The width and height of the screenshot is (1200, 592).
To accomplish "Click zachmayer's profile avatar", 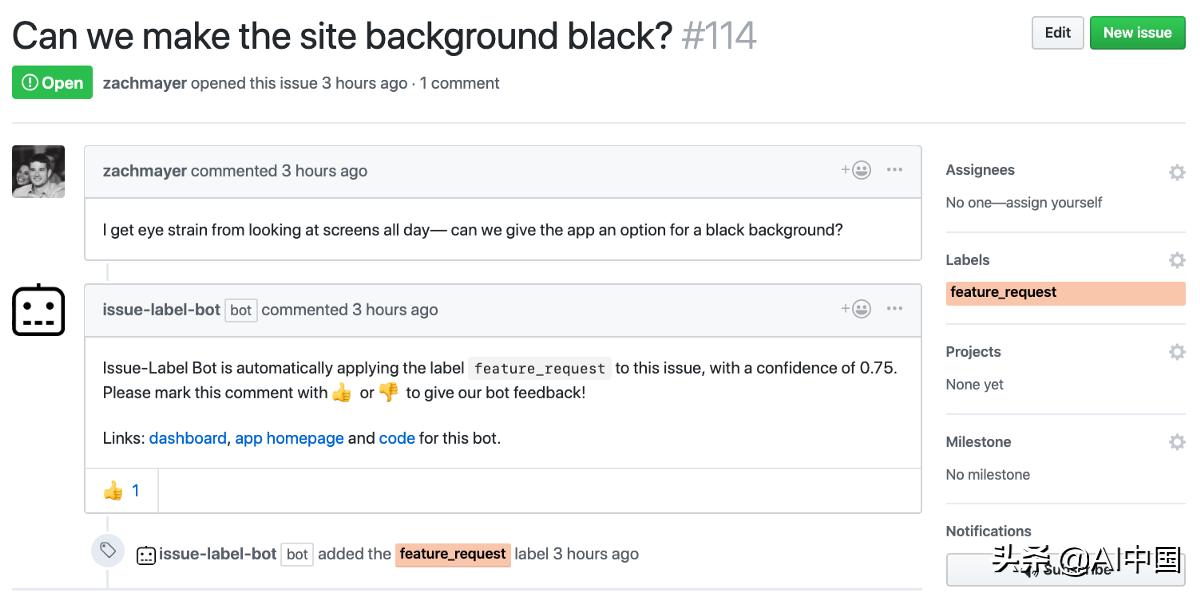I will pyautogui.click(x=38, y=171).
